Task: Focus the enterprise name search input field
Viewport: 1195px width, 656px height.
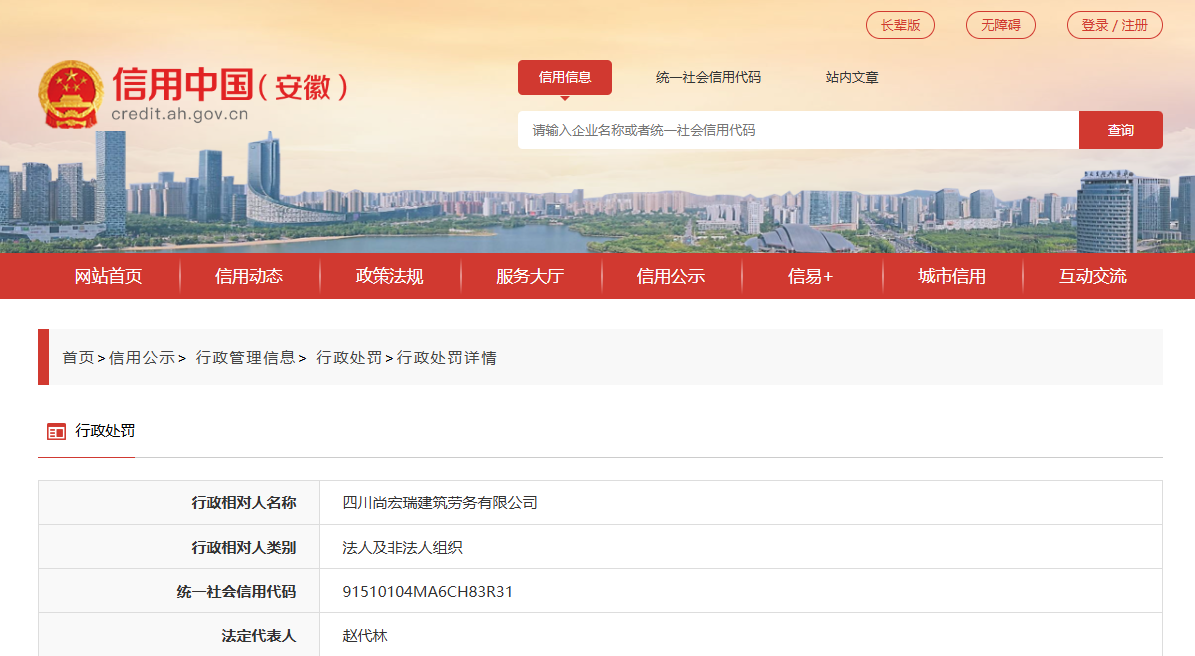Action: point(797,130)
